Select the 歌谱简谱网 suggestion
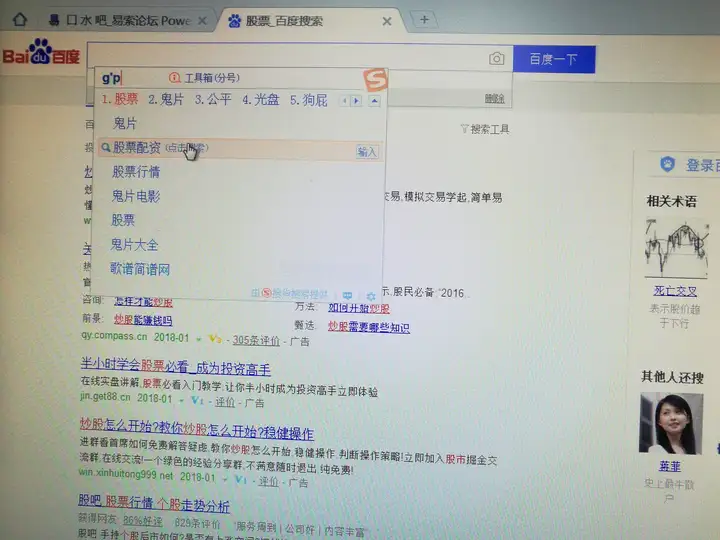The width and height of the screenshot is (720, 540). (x=140, y=269)
